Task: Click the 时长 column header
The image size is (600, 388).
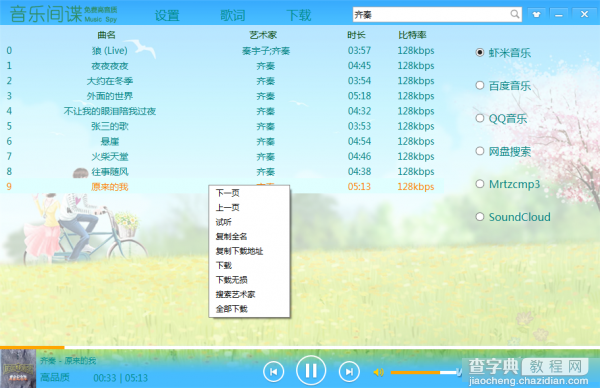Action: [x=356, y=35]
